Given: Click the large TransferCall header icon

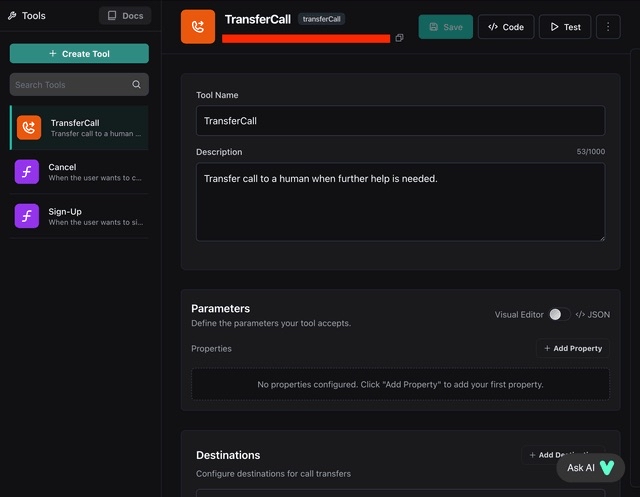Looking at the screenshot, I should tap(198, 27).
